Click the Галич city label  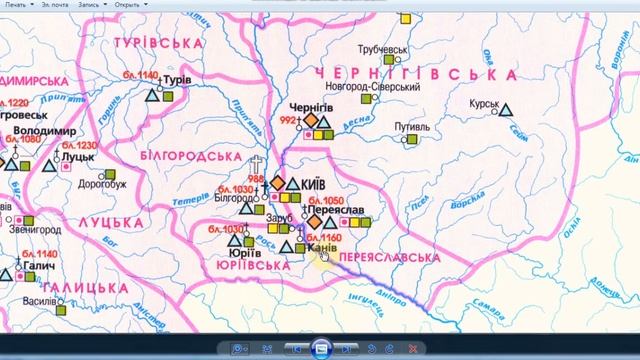[x=39, y=266]
